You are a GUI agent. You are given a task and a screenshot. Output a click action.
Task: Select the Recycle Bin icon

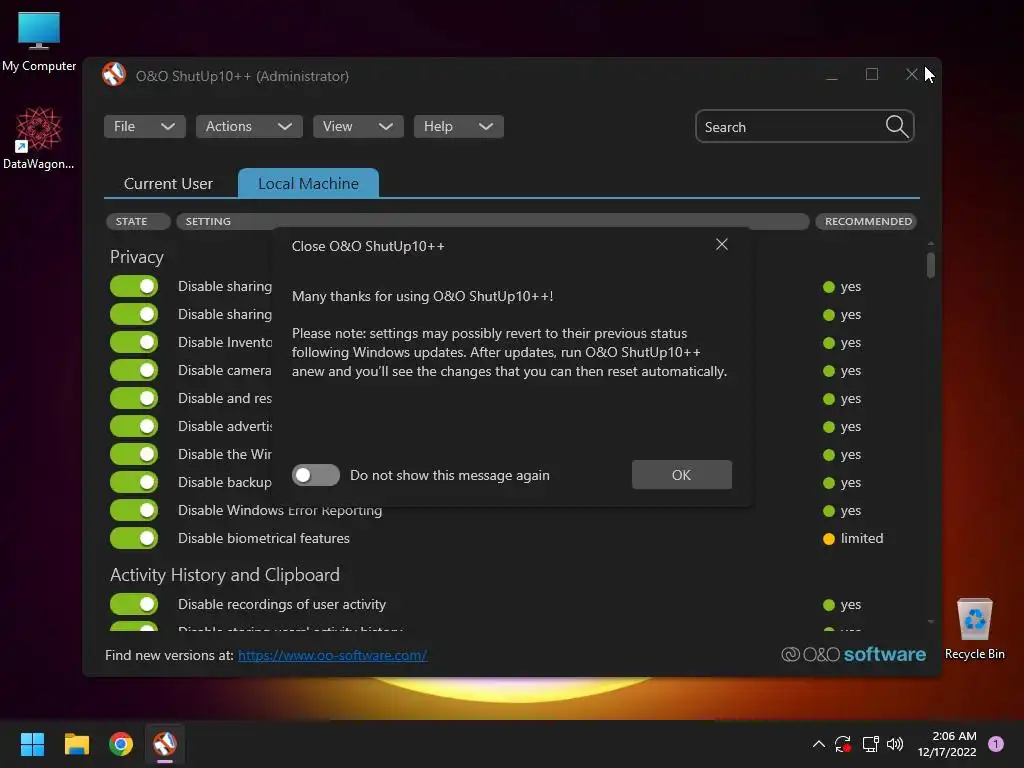974,629
